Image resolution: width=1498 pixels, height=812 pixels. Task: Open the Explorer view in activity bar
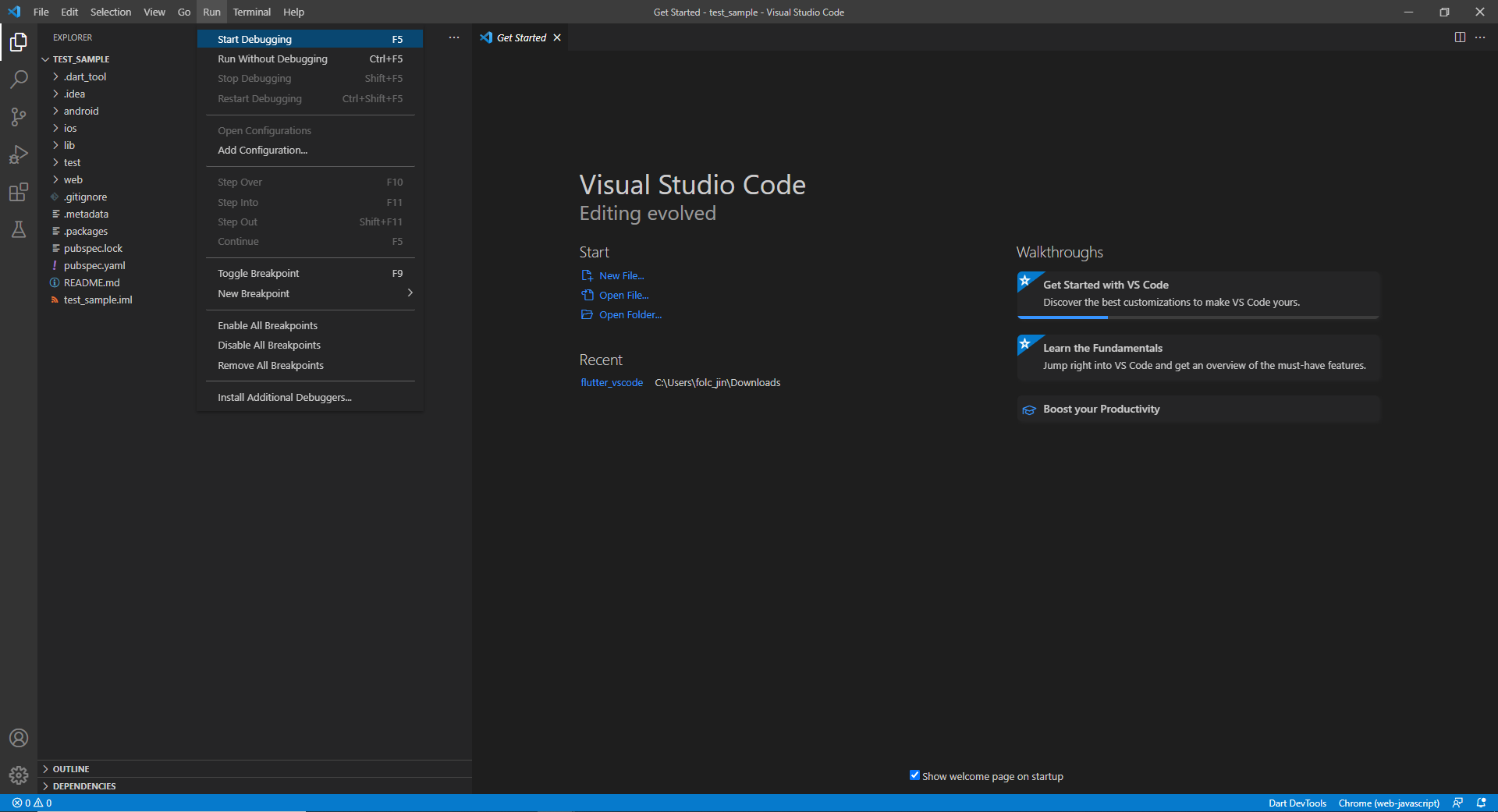pyautogui.click(x=19, y=42)
